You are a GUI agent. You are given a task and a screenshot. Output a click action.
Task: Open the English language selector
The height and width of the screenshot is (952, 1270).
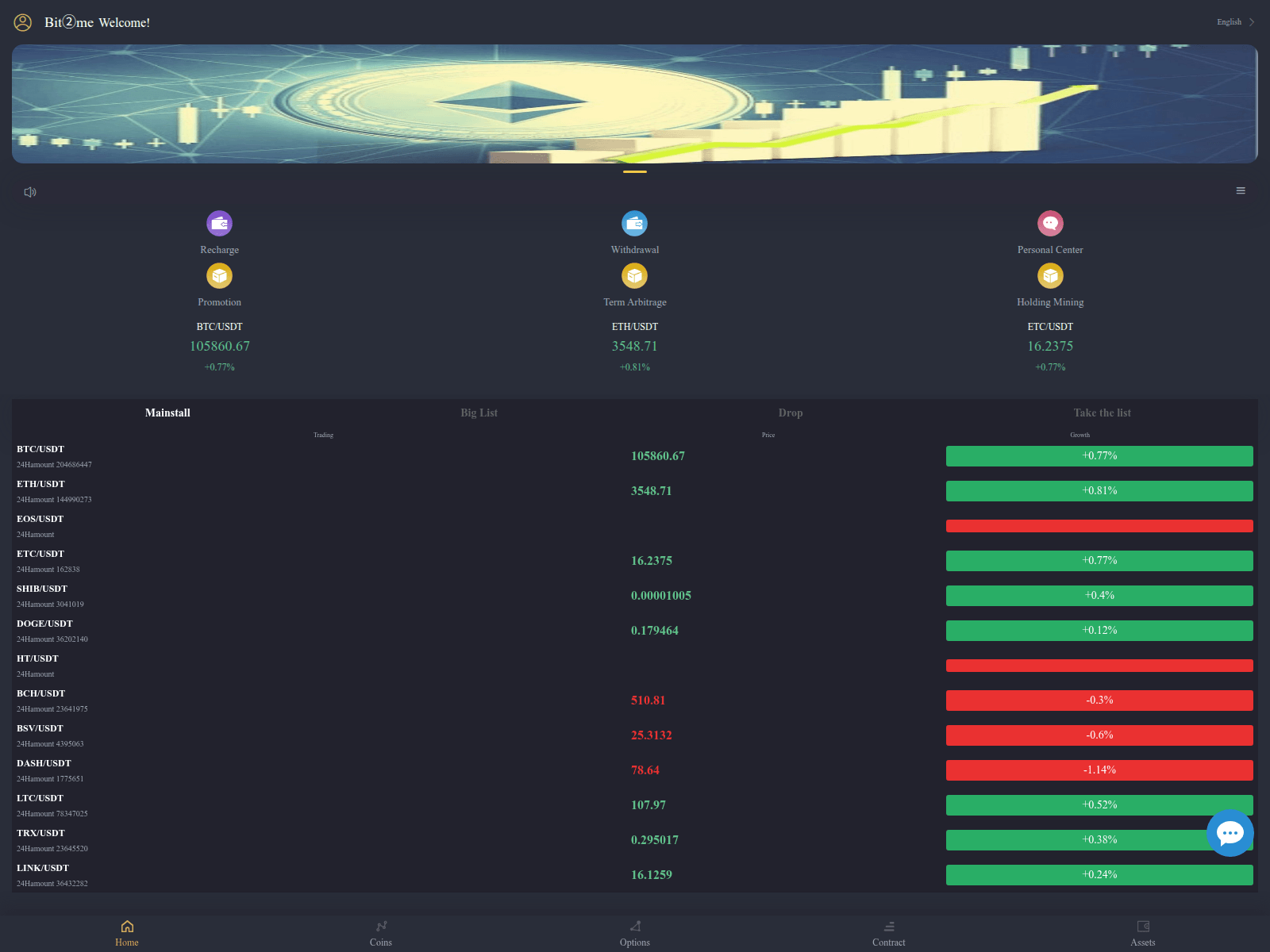pos(1235,22)
